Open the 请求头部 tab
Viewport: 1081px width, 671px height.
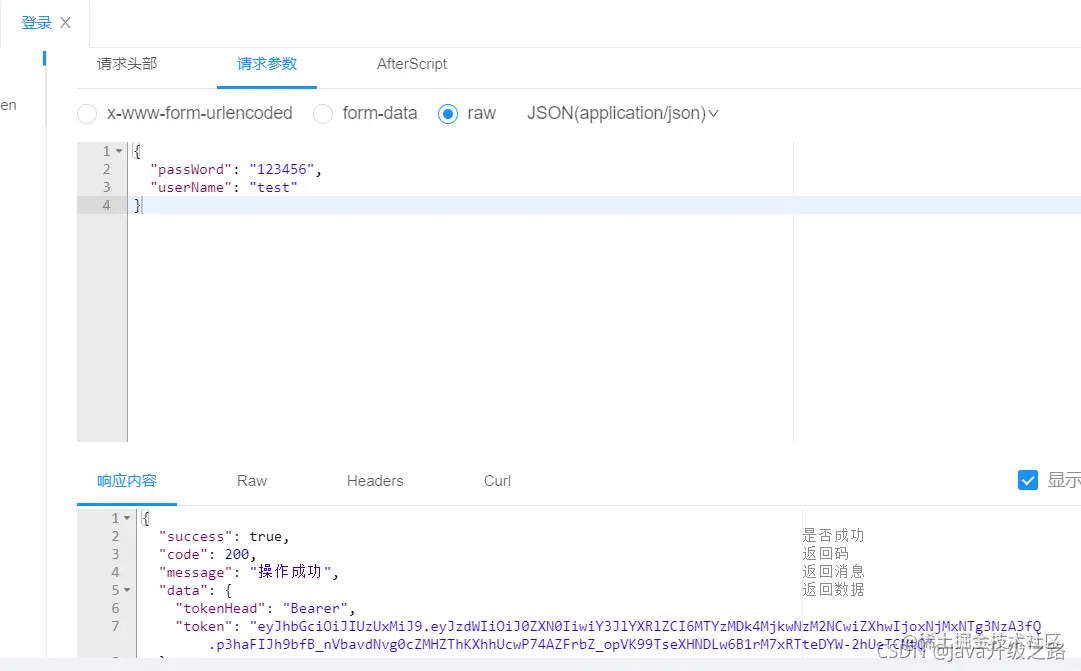tap(128, 63)
